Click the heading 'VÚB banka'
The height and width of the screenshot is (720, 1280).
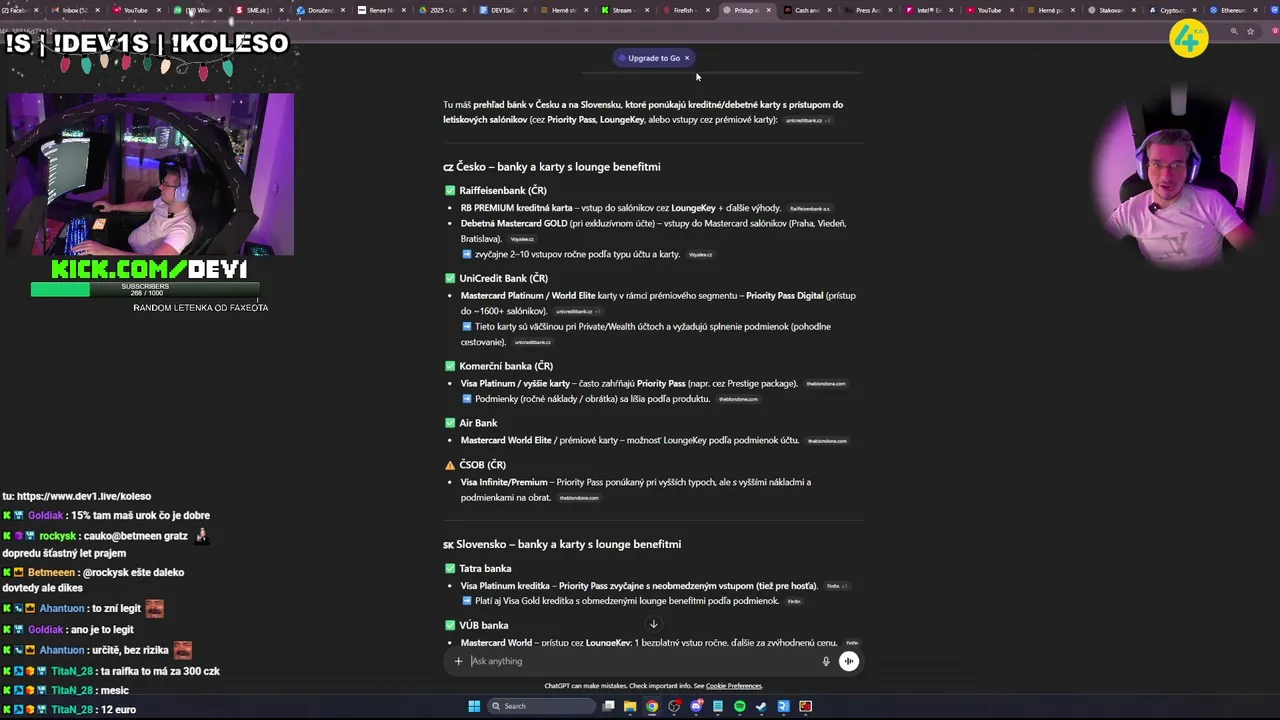pyautogui.click(x=483, y=625)
